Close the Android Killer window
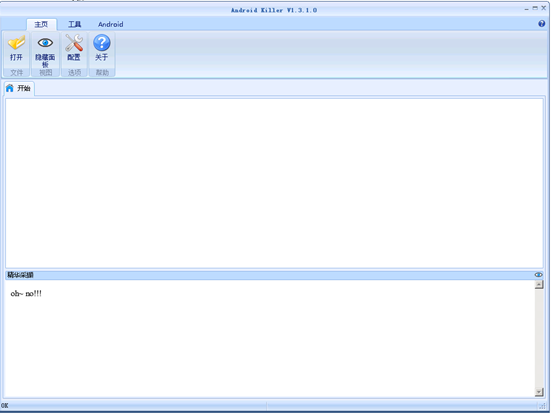Image resolution: width=553 pixels, height=414 pixels. pyautogui.click(x=543, y=8)
